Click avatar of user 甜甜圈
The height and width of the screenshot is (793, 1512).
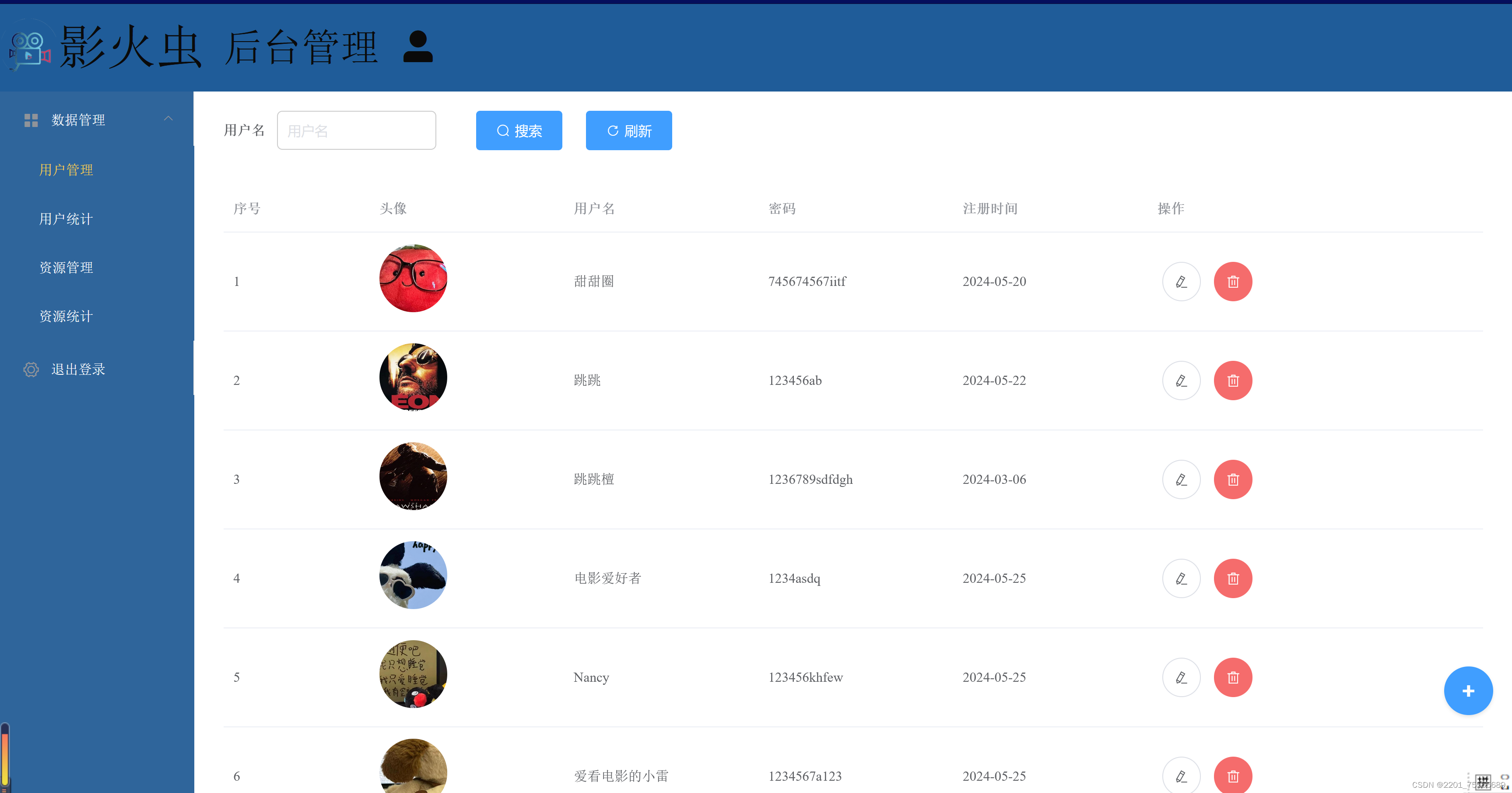tap(413, 278)
